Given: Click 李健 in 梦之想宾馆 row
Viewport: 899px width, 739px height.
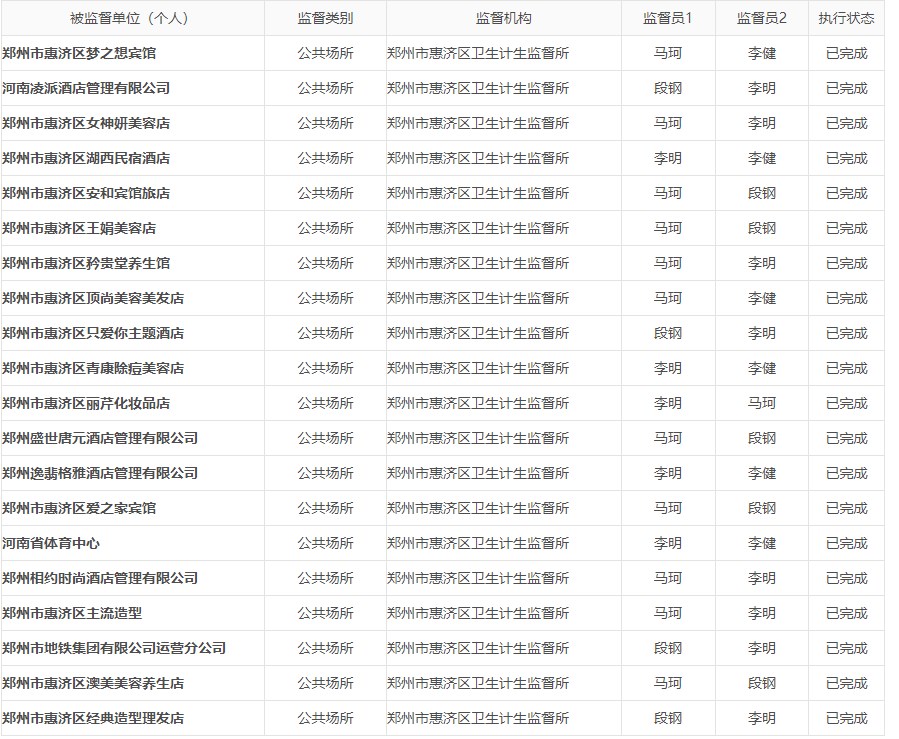Looking at the screenshot, I should 761,53.
